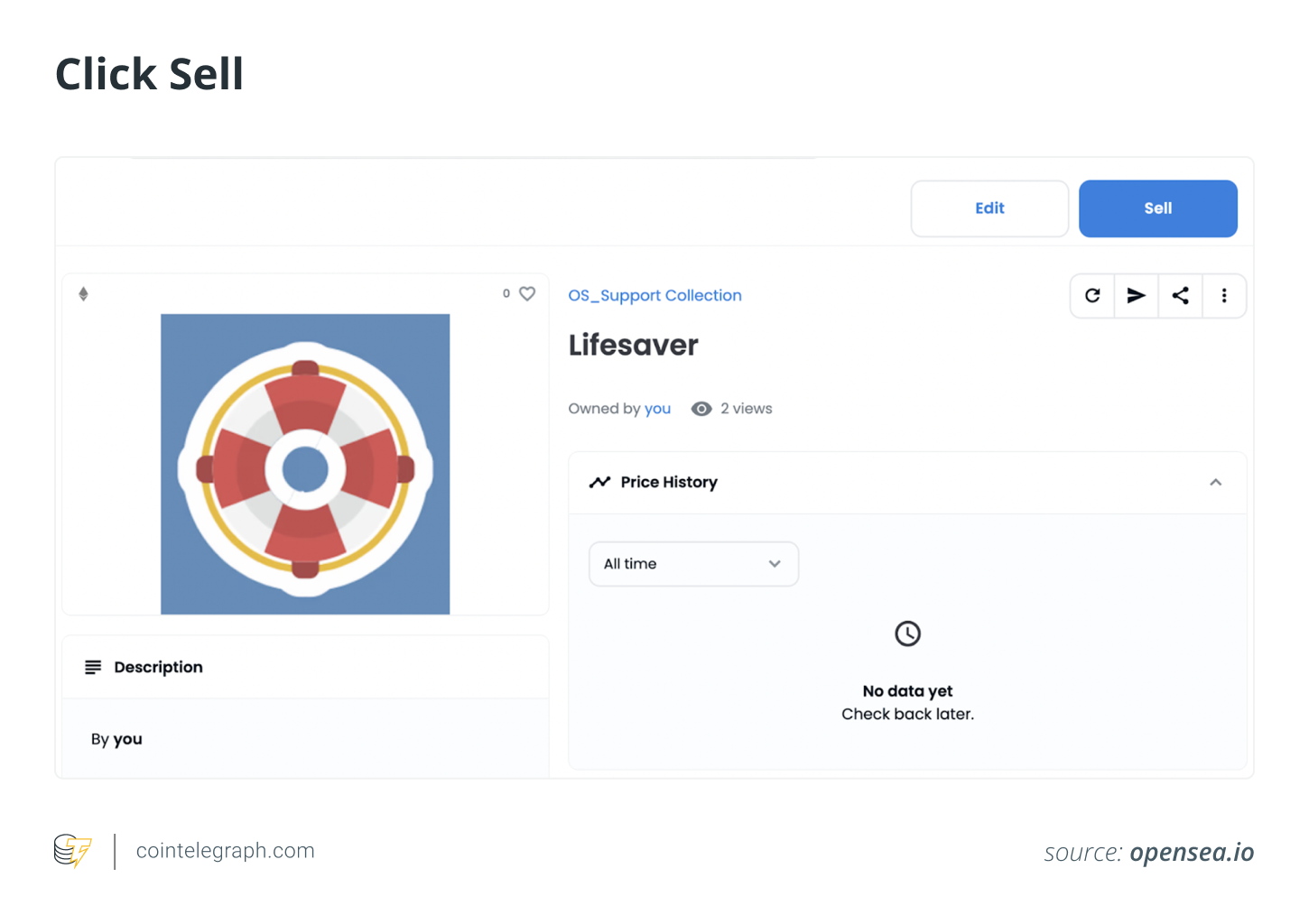Collapse the Price History panel chevron
The image size is (1309, 924).
(1215, 483)
